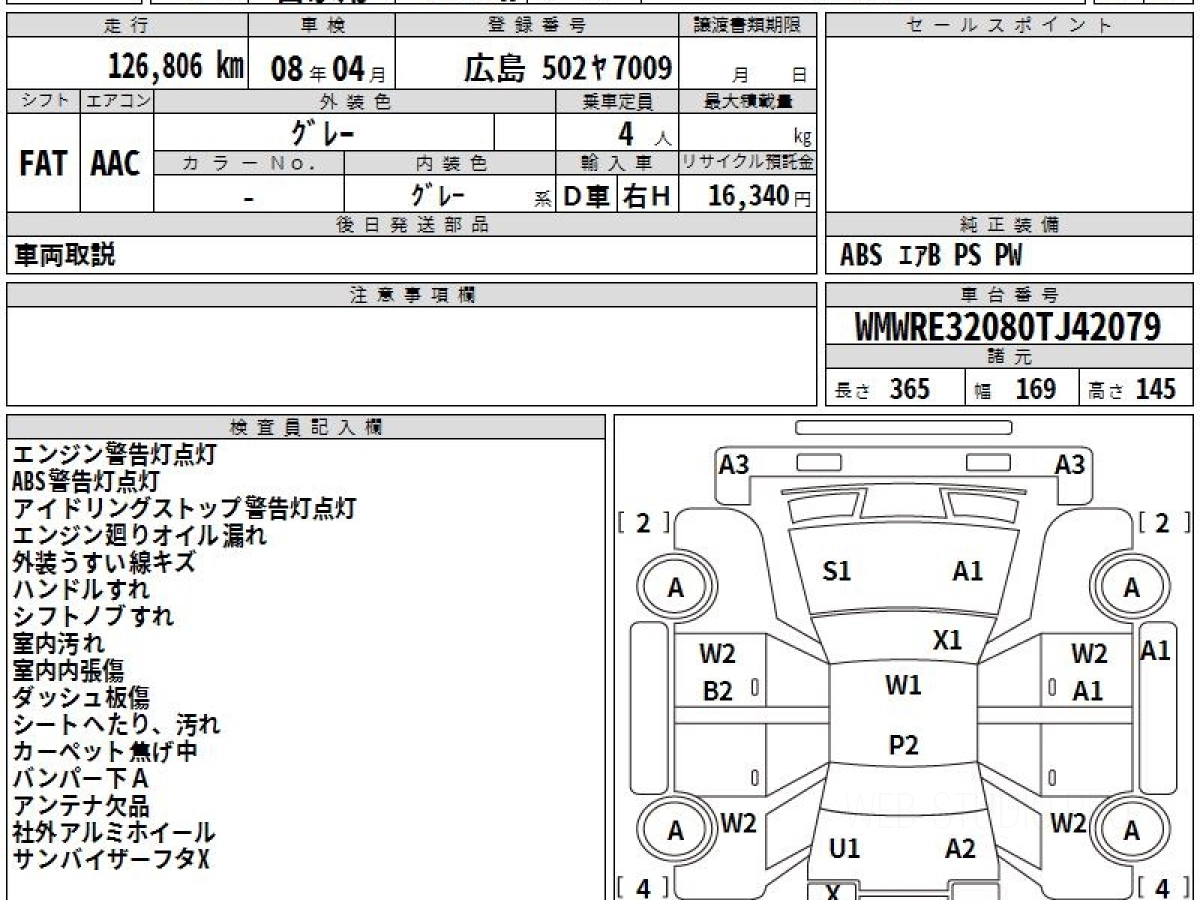
Task: Select the note ハンドルすれ
Action: pos(81,589)
